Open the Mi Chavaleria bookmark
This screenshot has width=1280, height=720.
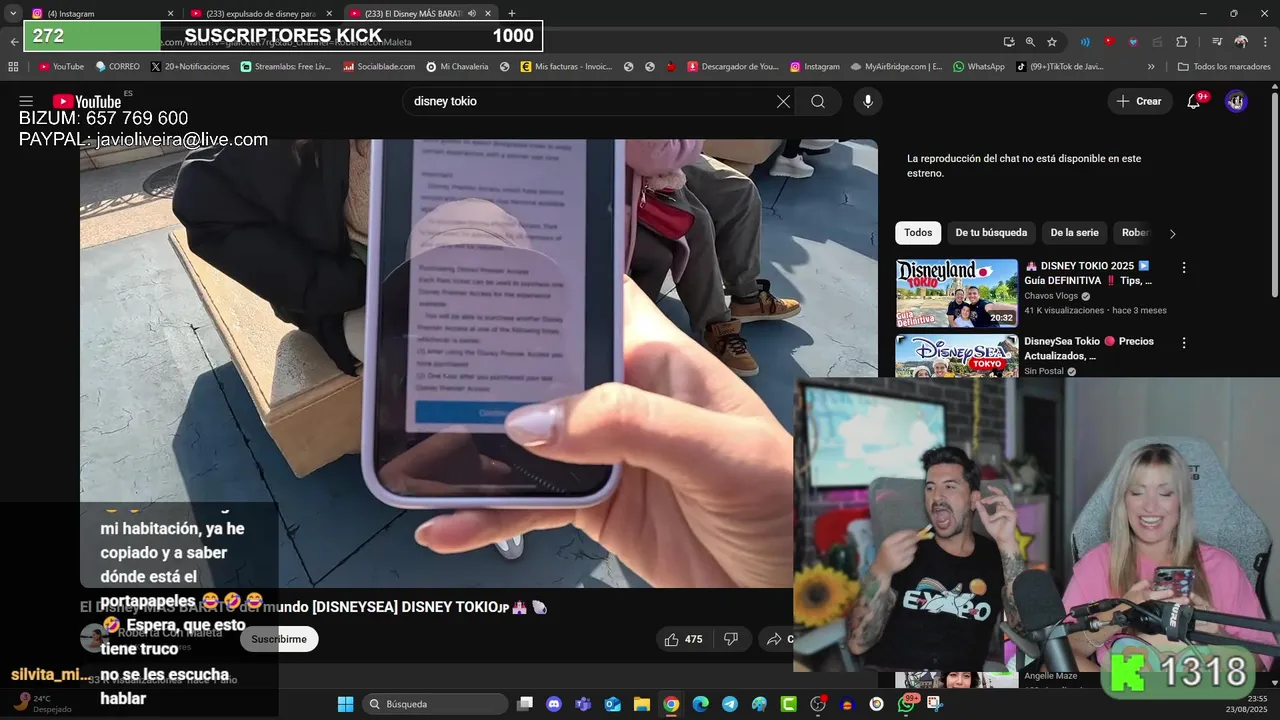pos(457,66)
